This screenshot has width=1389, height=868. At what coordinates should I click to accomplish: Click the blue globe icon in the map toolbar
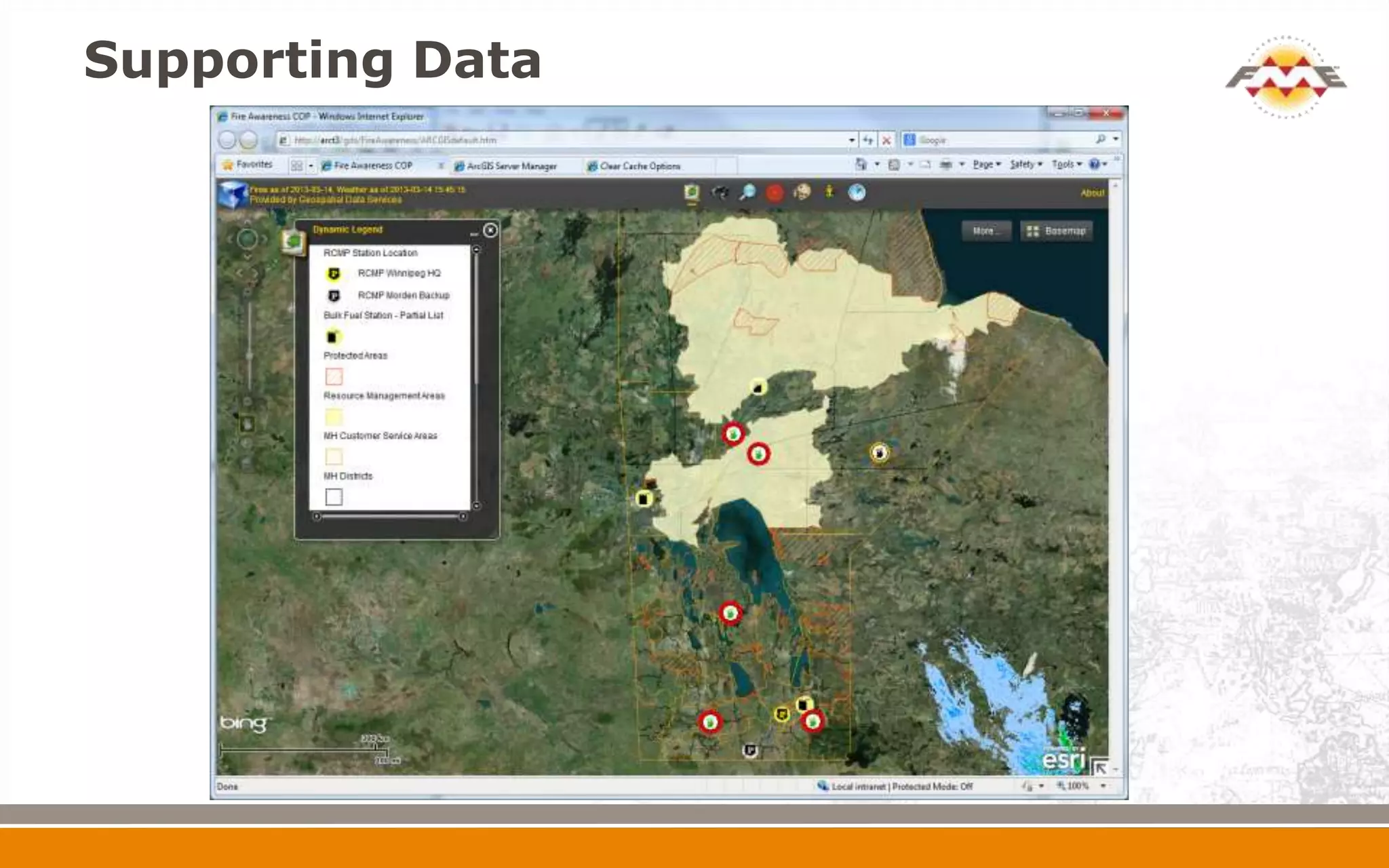click(x=857, y=193)
